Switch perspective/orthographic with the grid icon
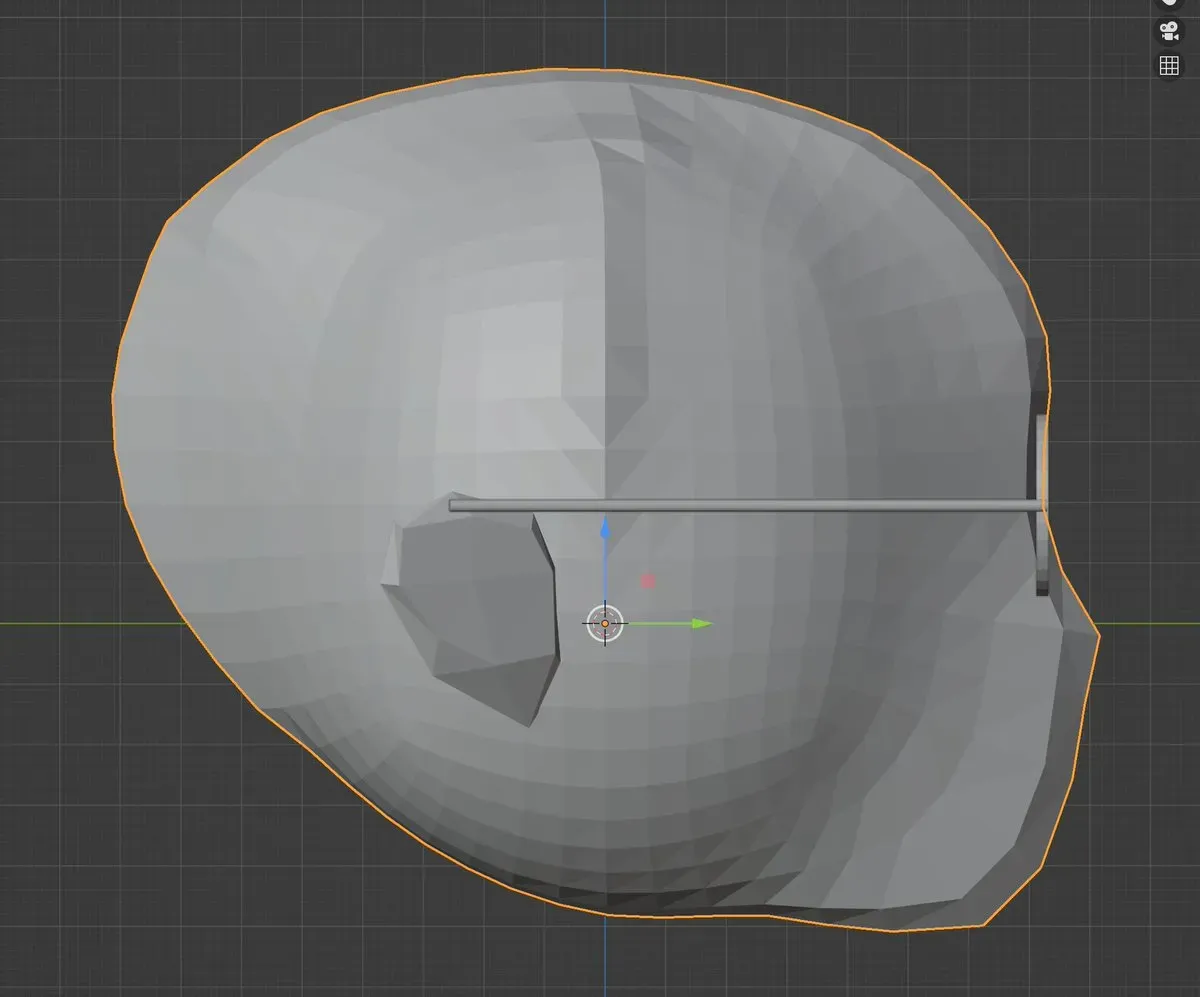Screen dimensions: 1200x997 pos(1168,66)
